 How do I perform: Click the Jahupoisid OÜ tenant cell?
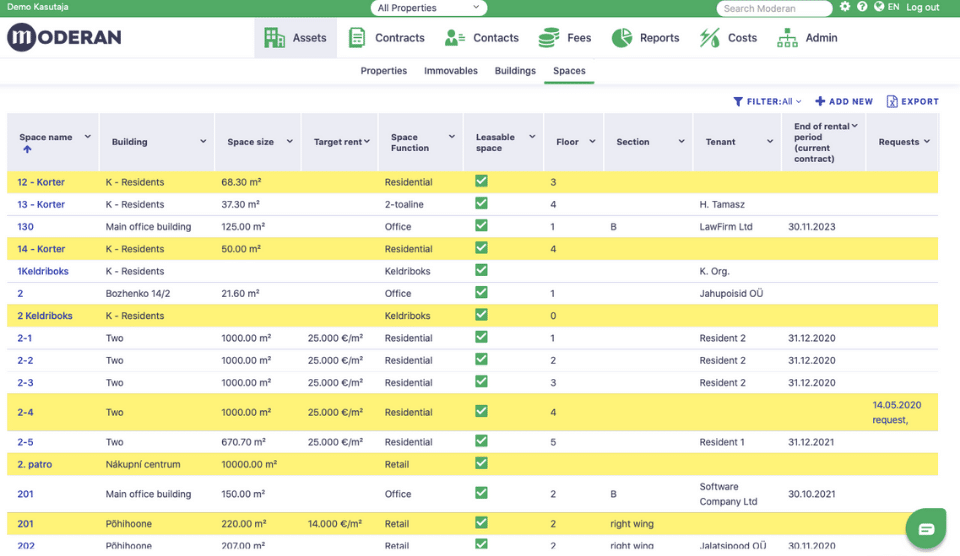coord(731,293)
